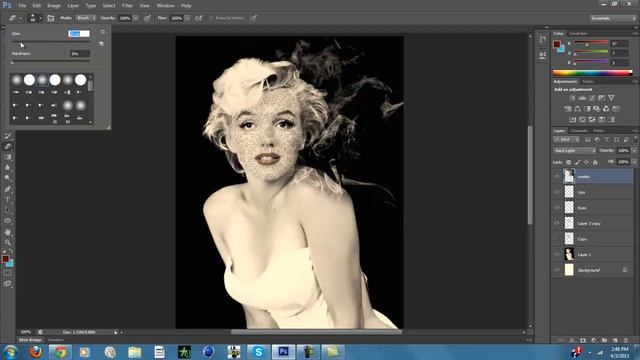The image size is (640, 360).
Task: Switch to the Styles tab
Action: point(588,82)
